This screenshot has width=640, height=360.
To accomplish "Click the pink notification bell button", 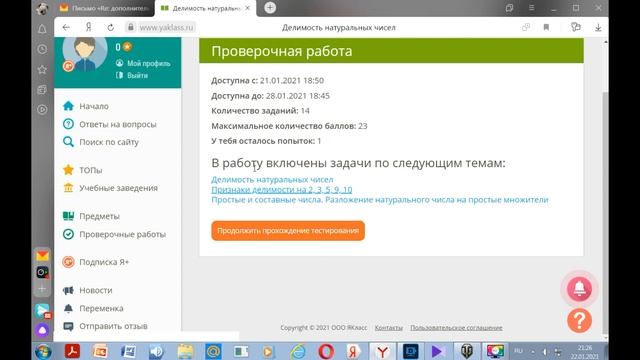I will click(580, 289).
